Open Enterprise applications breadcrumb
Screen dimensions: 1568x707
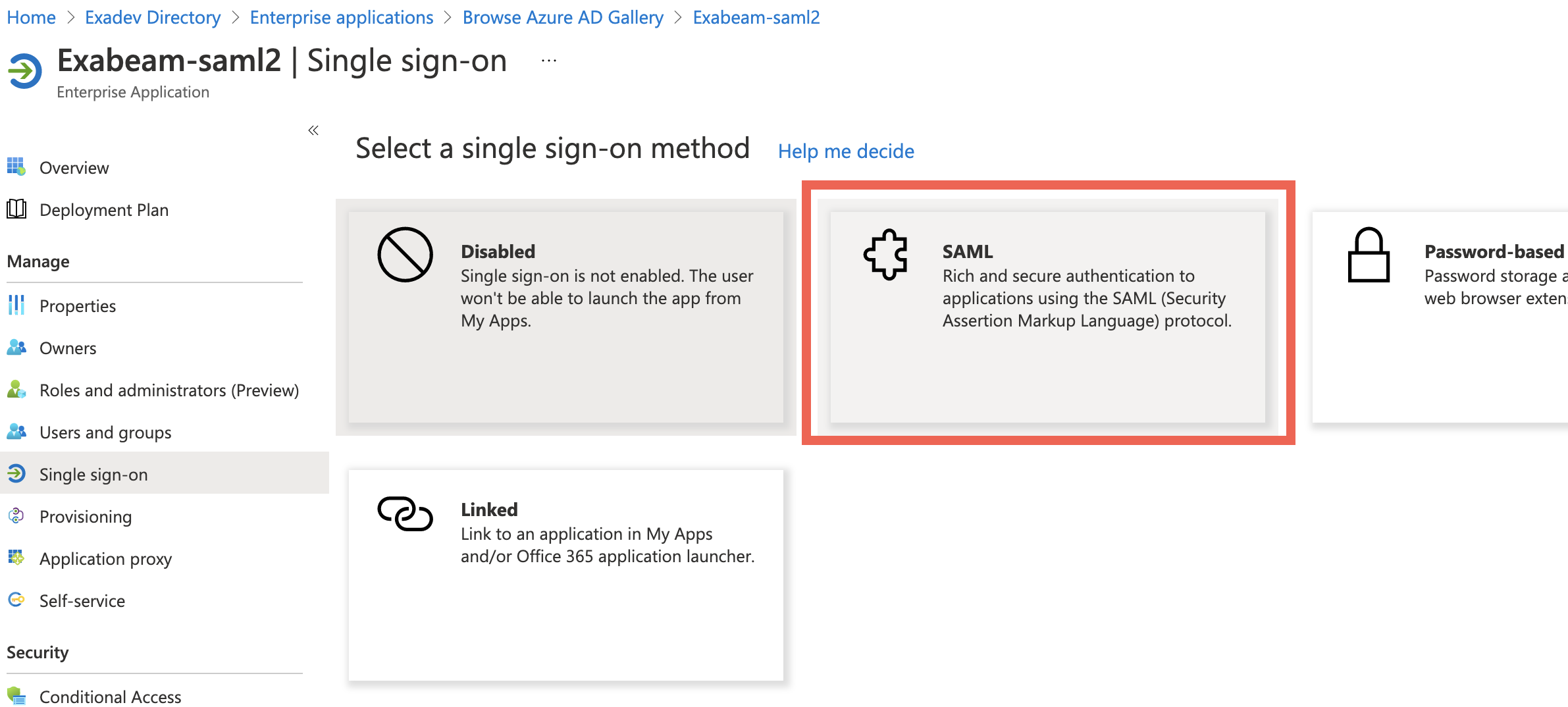pos(342,17)
